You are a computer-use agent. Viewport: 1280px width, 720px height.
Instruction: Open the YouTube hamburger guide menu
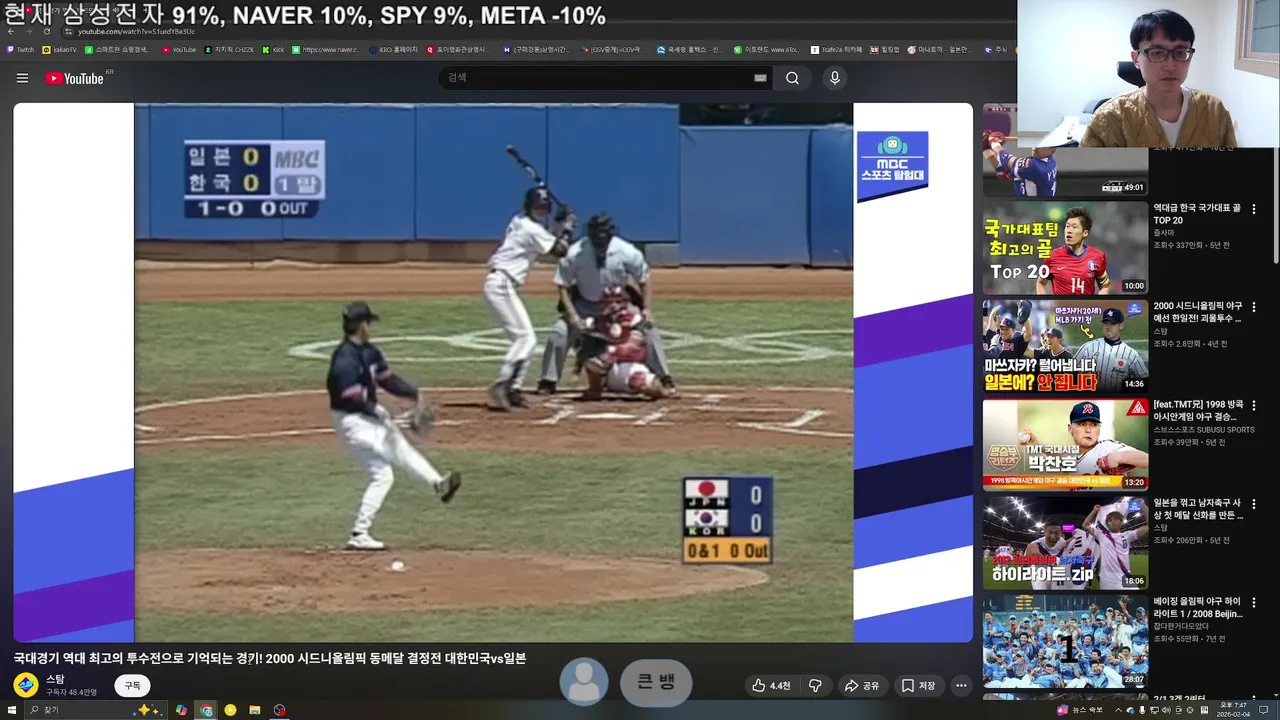pos(22,78)
